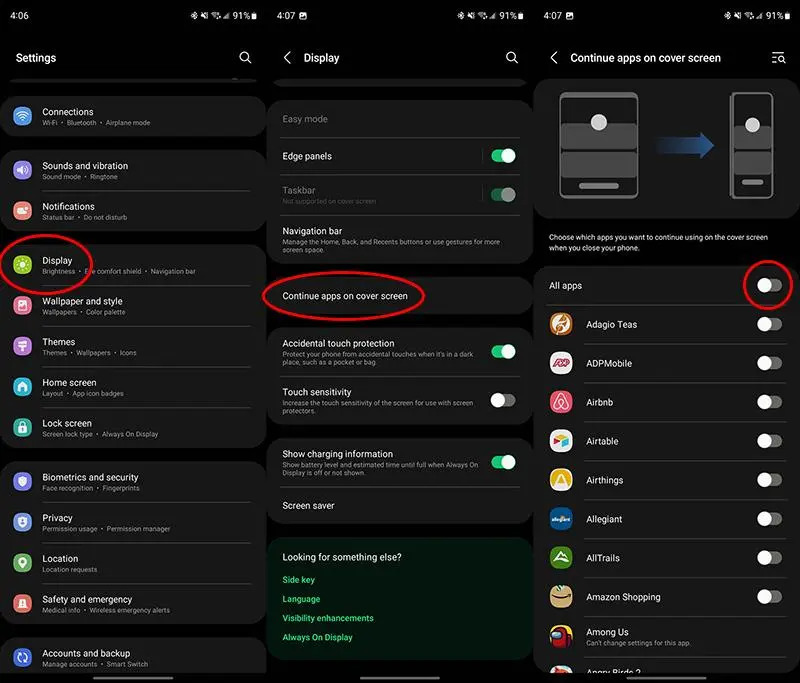Switch on the Allegiant toggle
800x683 pixels.
(769, 519)
